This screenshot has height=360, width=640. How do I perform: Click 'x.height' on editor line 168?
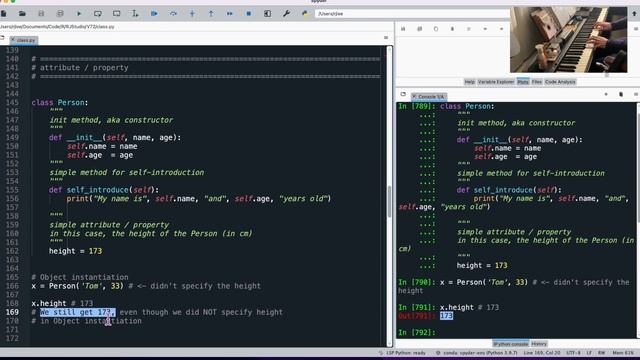(x=49, y=303)
